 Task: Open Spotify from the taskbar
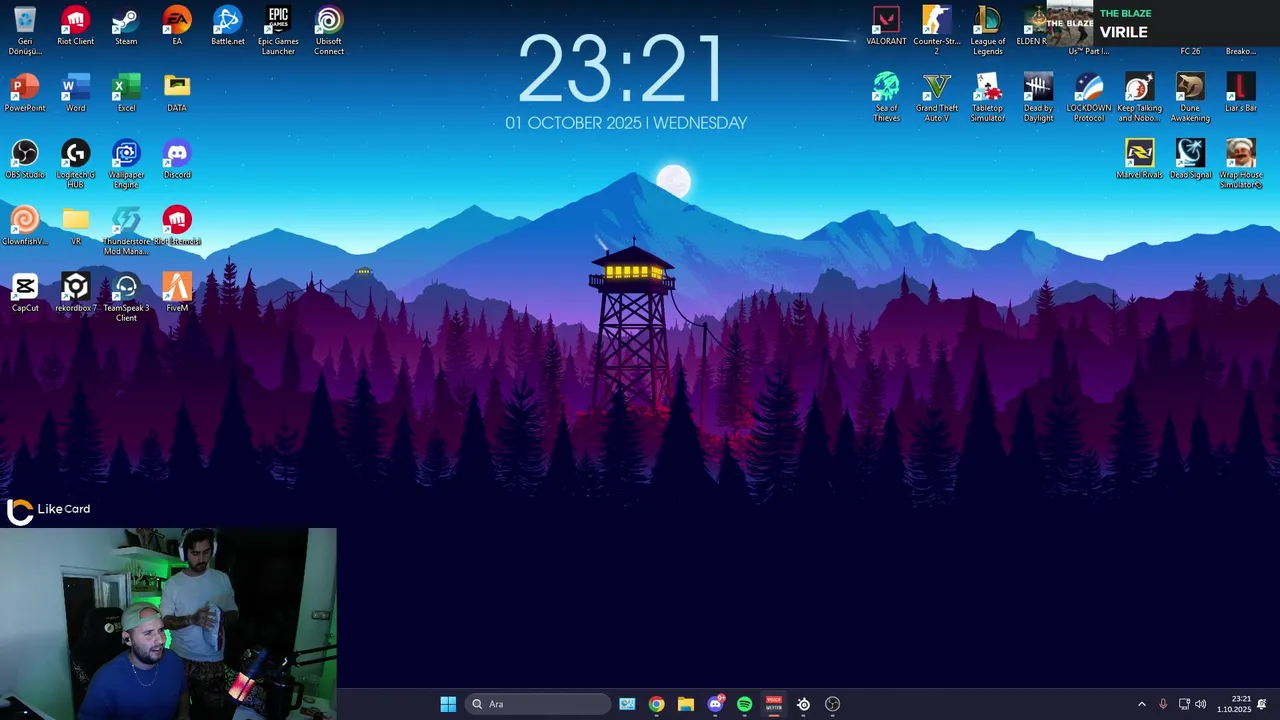point(744,704)
